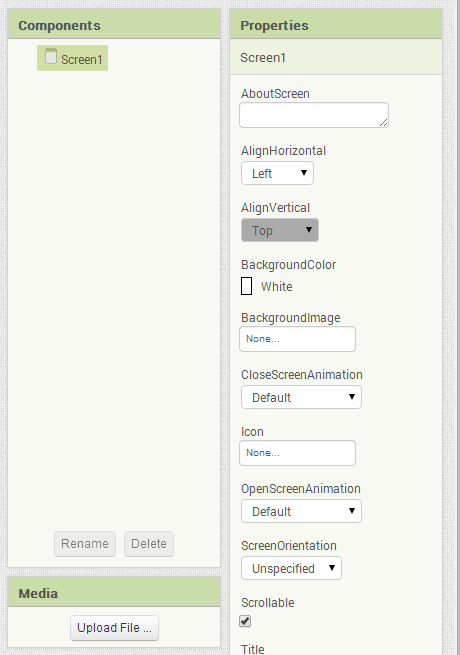
Task: Open the BackgroundImage None field
Action: tap(297, 339)
